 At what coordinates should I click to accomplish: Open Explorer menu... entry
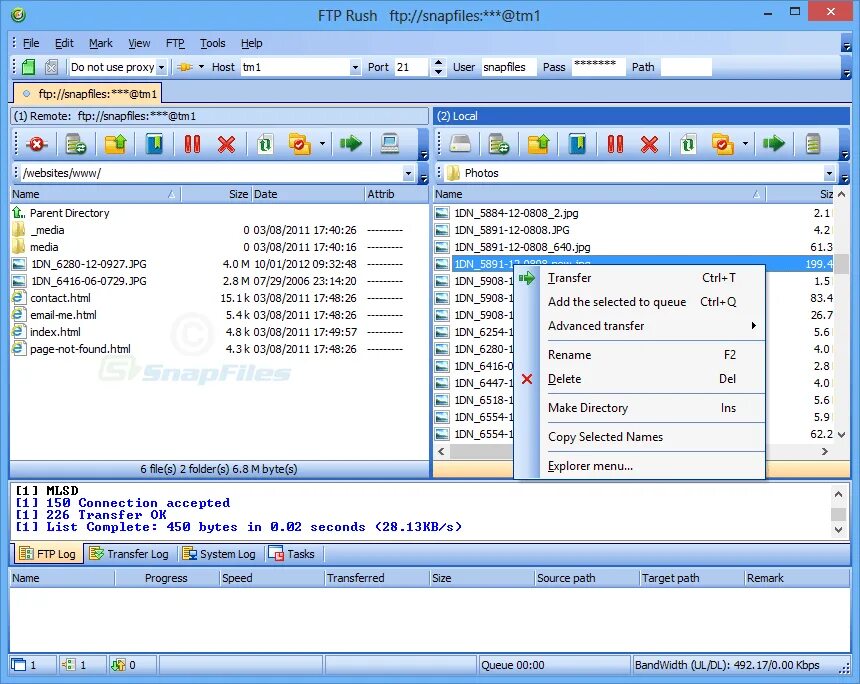pos(641,466)
